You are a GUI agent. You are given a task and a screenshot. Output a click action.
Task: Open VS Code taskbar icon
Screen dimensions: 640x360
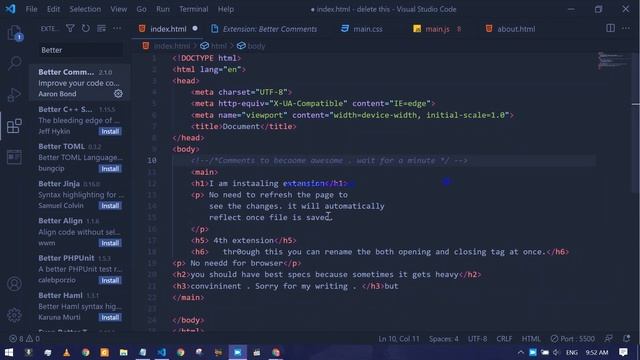[x=162, y=352]
